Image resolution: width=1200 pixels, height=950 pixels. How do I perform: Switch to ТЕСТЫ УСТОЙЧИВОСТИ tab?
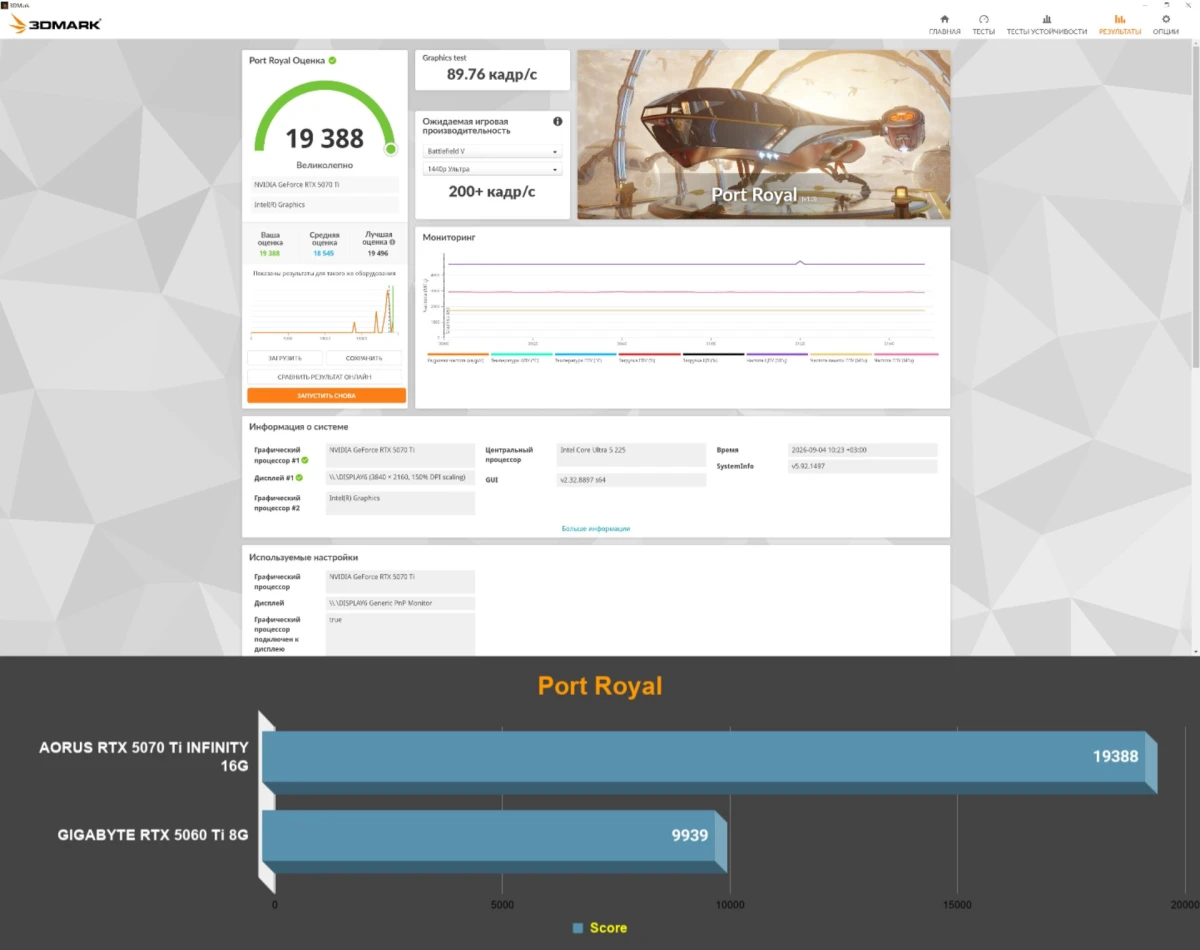point(1046,25)
